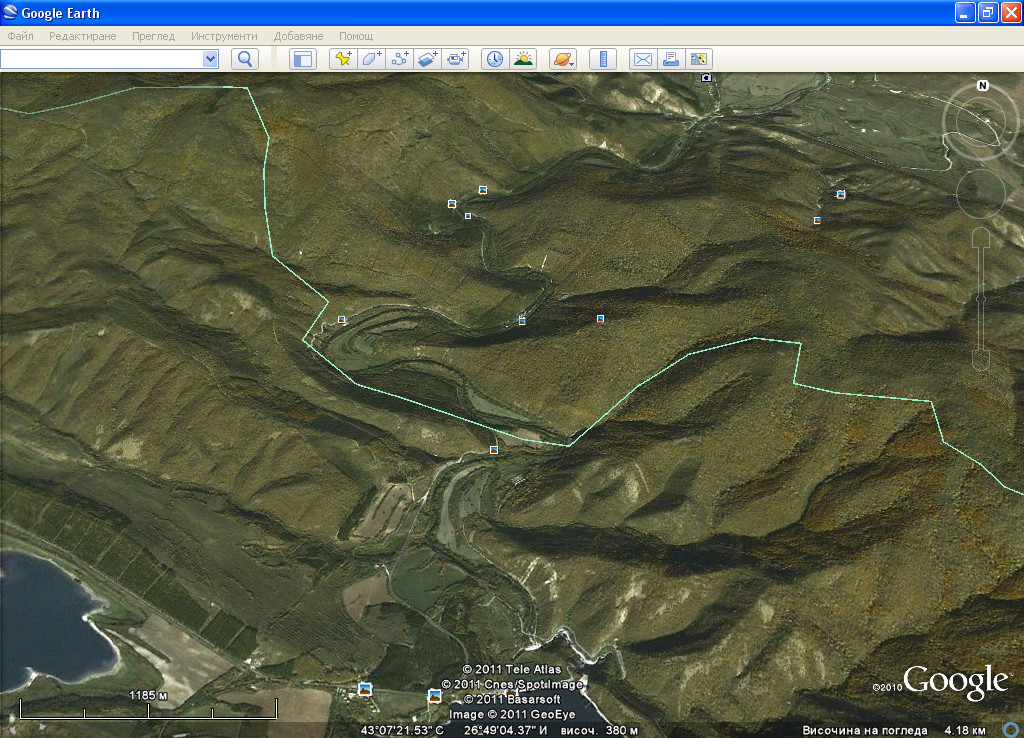This screenshot has width=1024, height=738.
Task: Click the search magnifier button
Action: [x=245, y=59]
